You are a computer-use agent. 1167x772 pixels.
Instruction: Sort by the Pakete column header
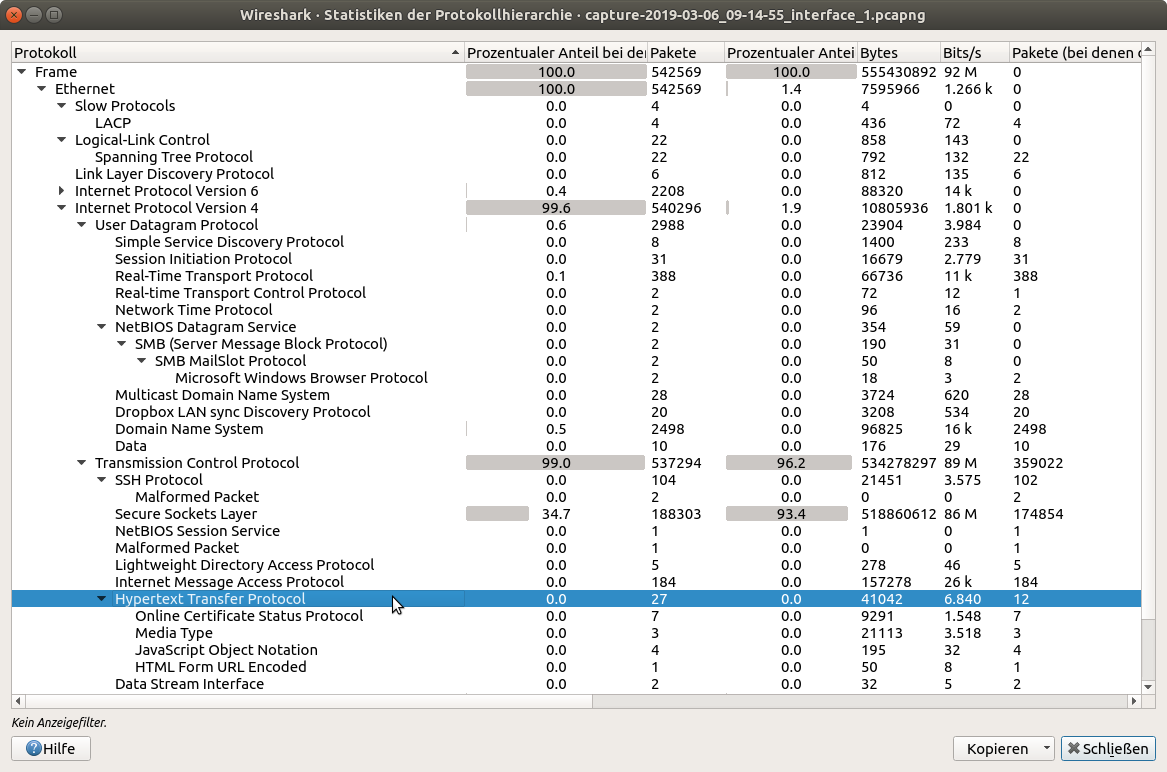coord(685,52)
